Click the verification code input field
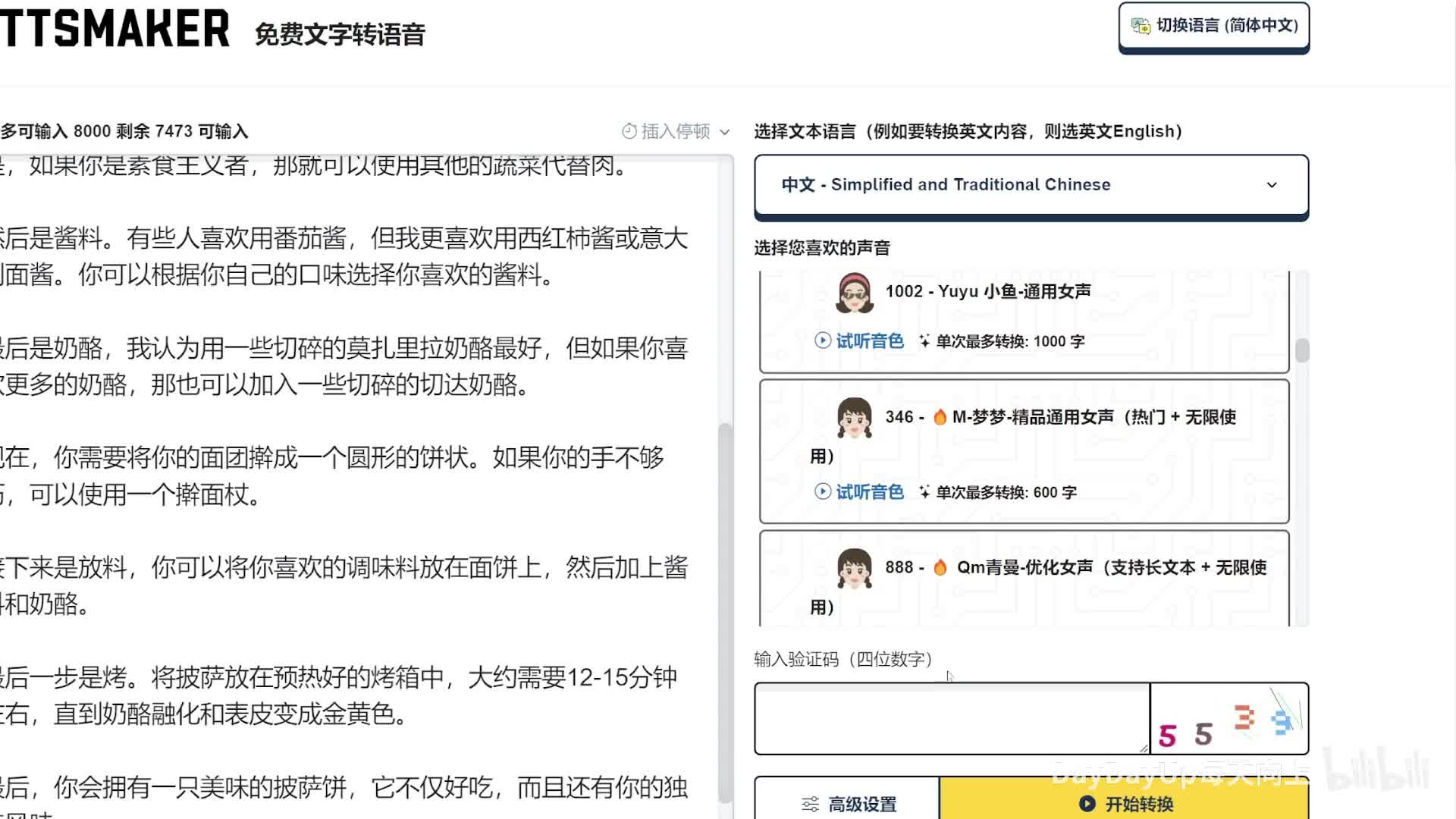Screen dimensions: 1456x819 (x=951, y=719)
